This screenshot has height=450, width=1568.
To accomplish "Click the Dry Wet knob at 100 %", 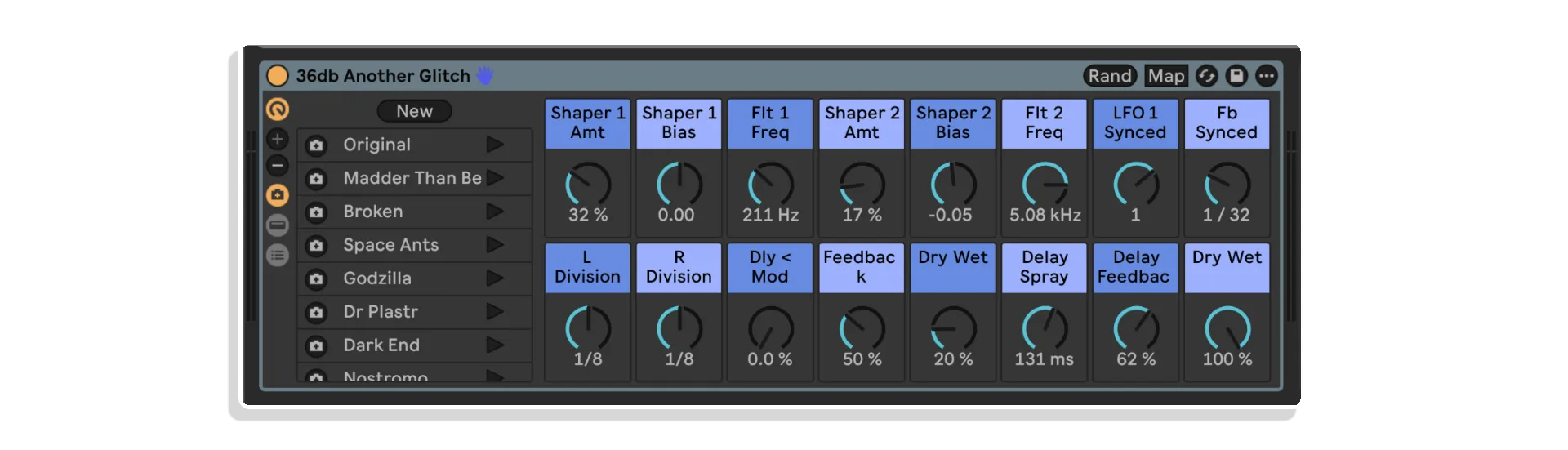I will tap(1227, 328).
